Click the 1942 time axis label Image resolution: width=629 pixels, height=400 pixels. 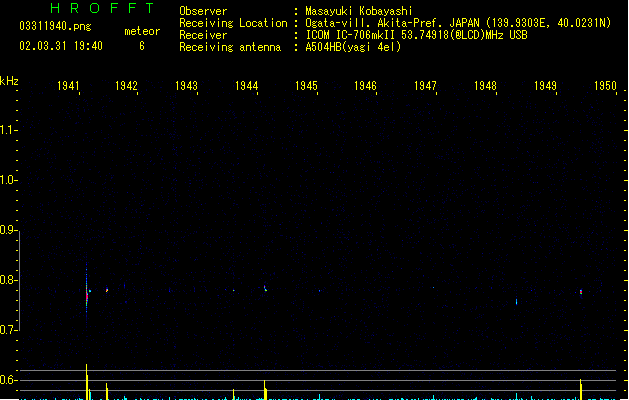[x=126, y=86]
